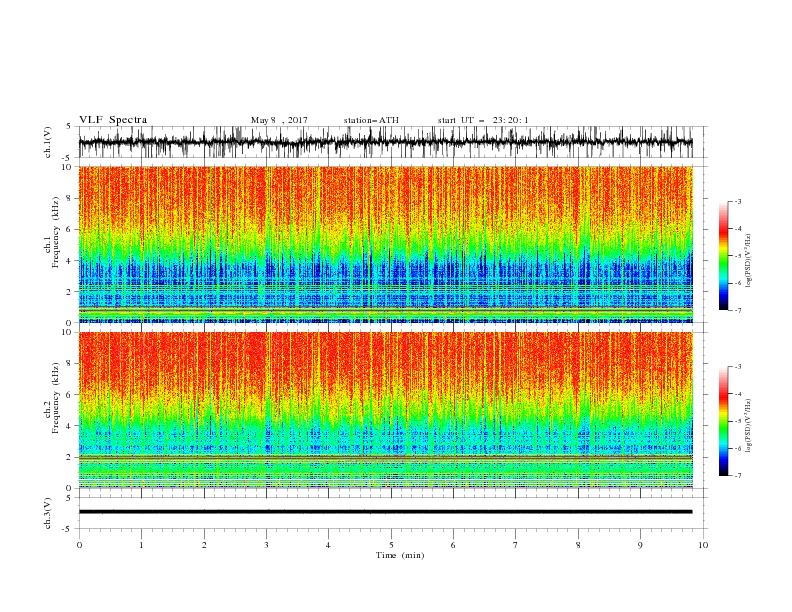Click the "4" kHz tick on ch.1 frequency axis
Screen dimensions: 792x612
pyautogui.click(x=69, y=261)
